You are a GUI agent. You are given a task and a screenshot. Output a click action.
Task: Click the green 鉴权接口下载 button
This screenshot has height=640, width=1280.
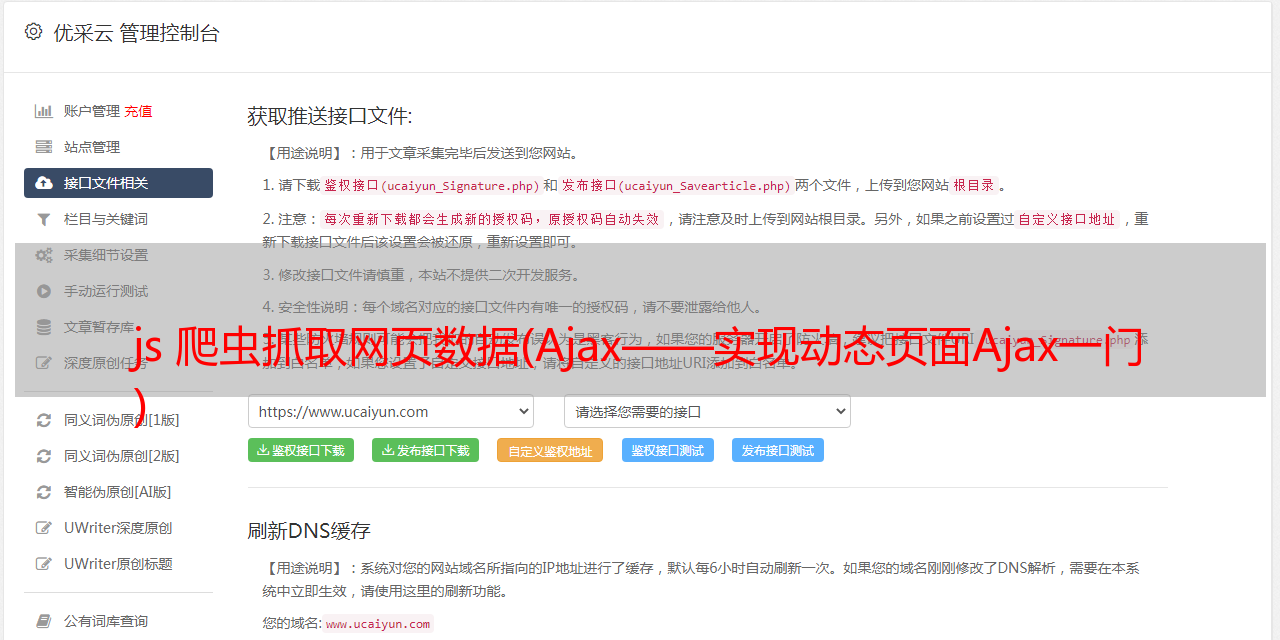(x=301, y=450)
